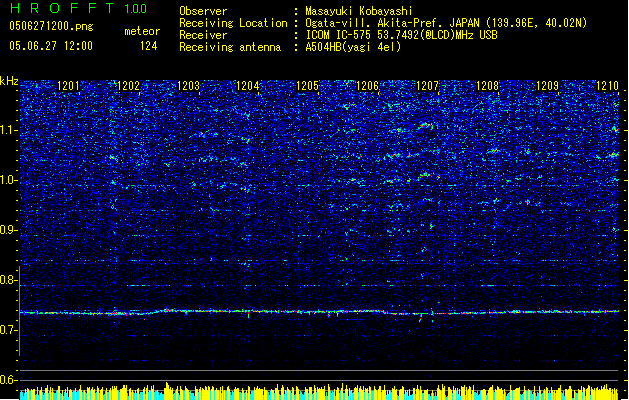Click the 1210 time marker
This screenshot has height=400, width=629.
click(x=607, y=86)
